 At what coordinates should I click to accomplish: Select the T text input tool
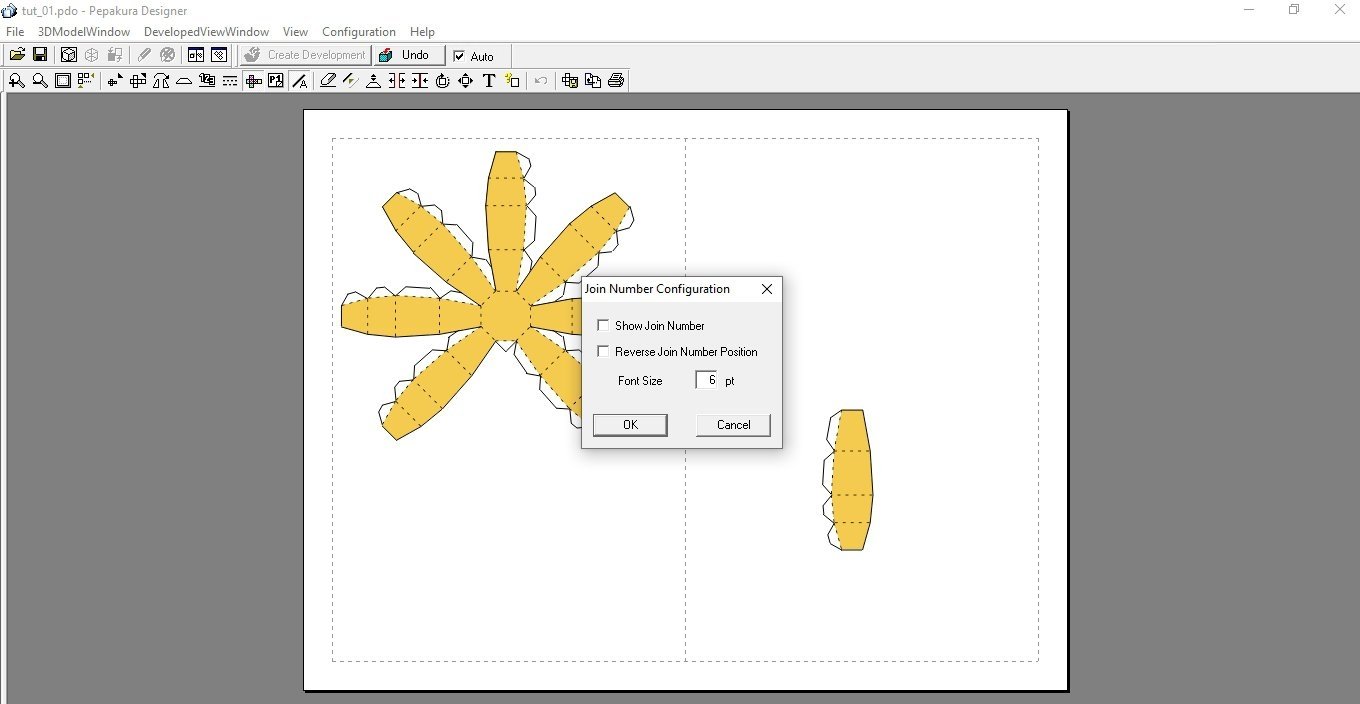tap(489, 81)
